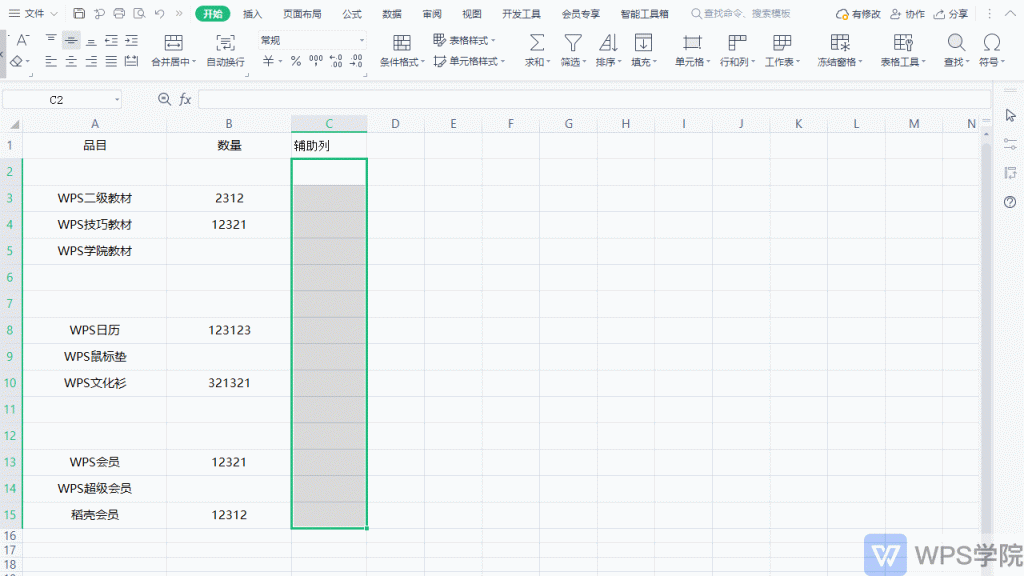
Task: Click the ￥ currency format icon
Action: [x=268, y=61]
